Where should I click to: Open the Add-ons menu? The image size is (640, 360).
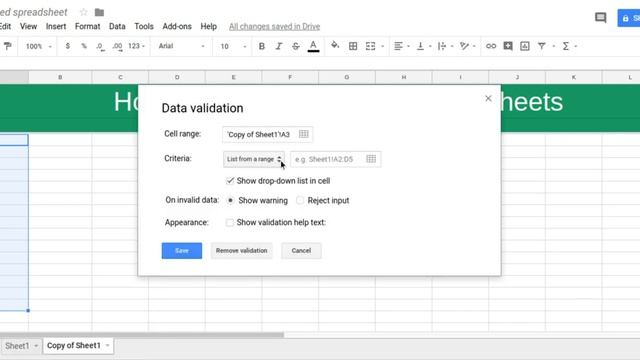click(x=177, y=27)
